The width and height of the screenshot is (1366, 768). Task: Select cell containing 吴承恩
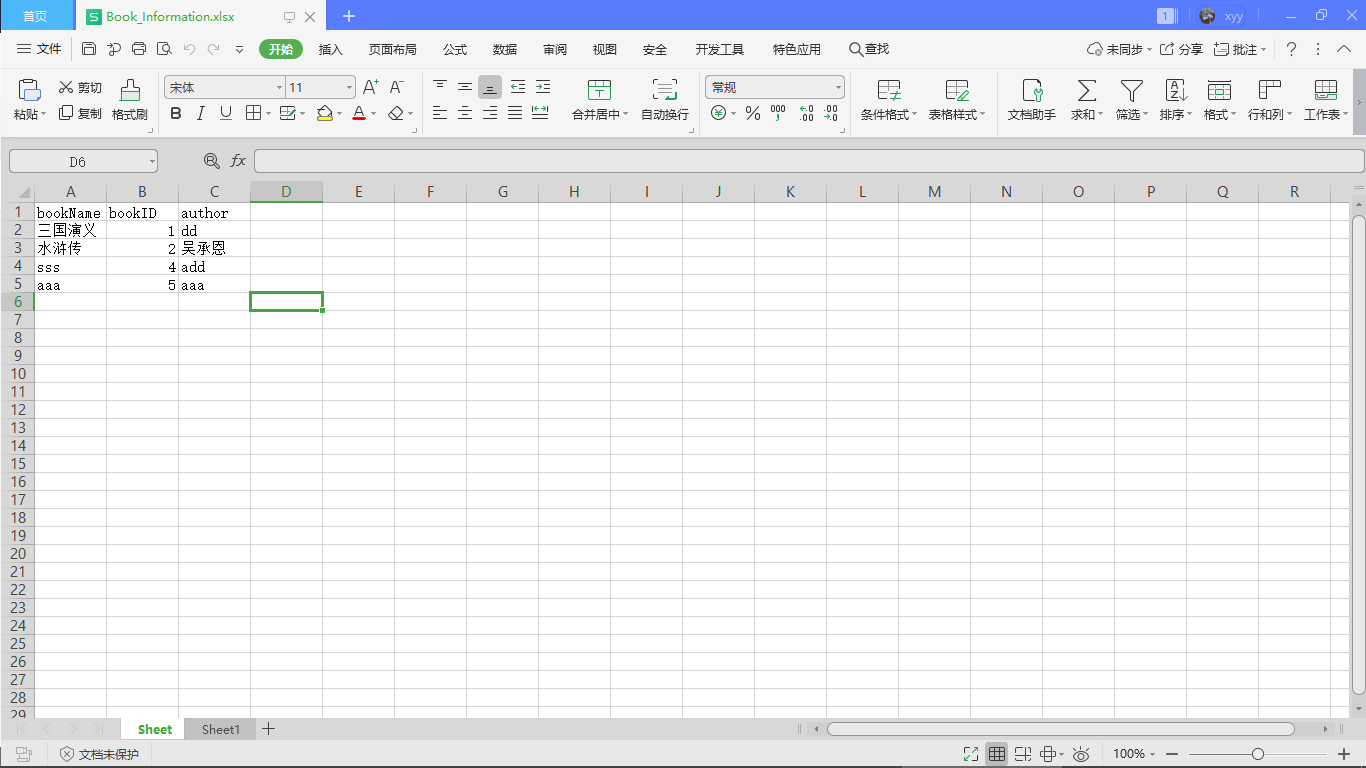click(214, 249)
